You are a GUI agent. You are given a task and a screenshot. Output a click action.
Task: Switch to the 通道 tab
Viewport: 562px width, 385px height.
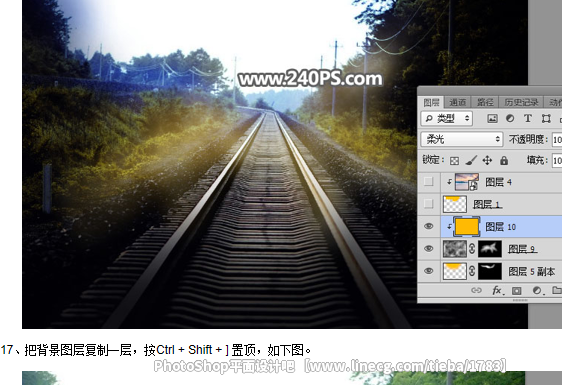coord(458,103)
